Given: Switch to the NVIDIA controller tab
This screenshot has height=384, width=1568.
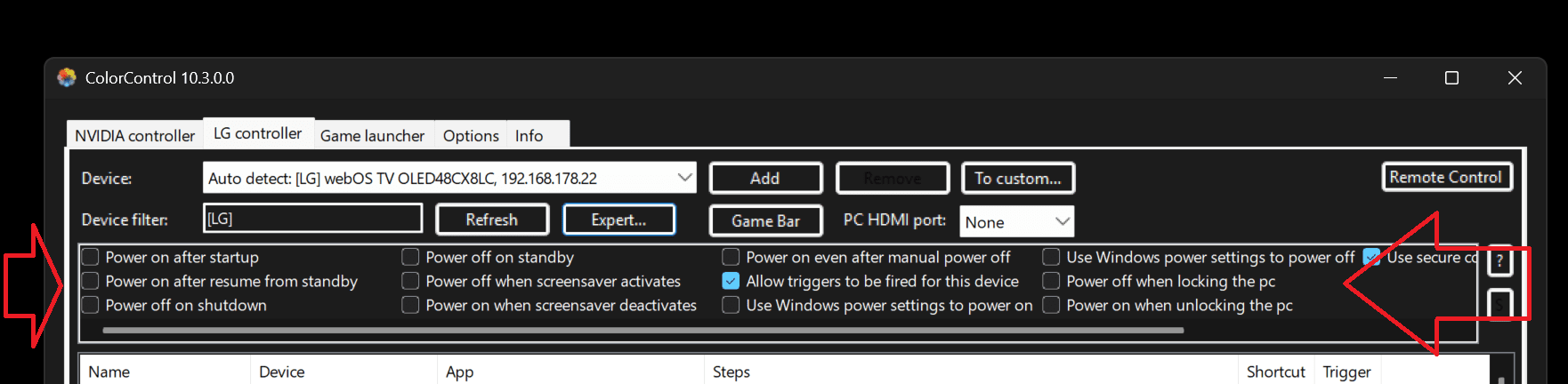Looking at the screenshot, I should click(134, 135).
